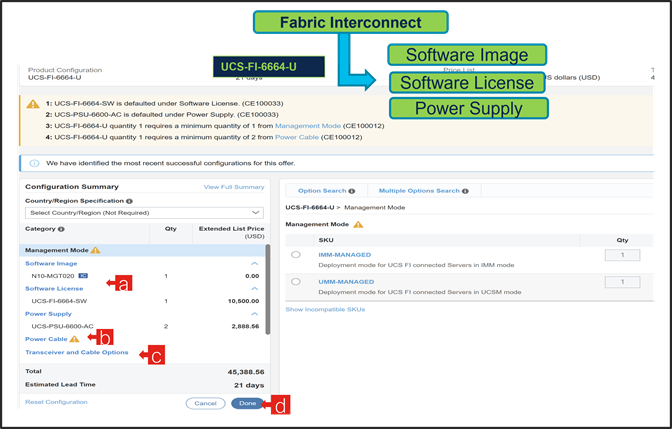The height and width of the screenshot is (429, 672).
Task: Click Show Incompatible SKUs
Action: 325,309
